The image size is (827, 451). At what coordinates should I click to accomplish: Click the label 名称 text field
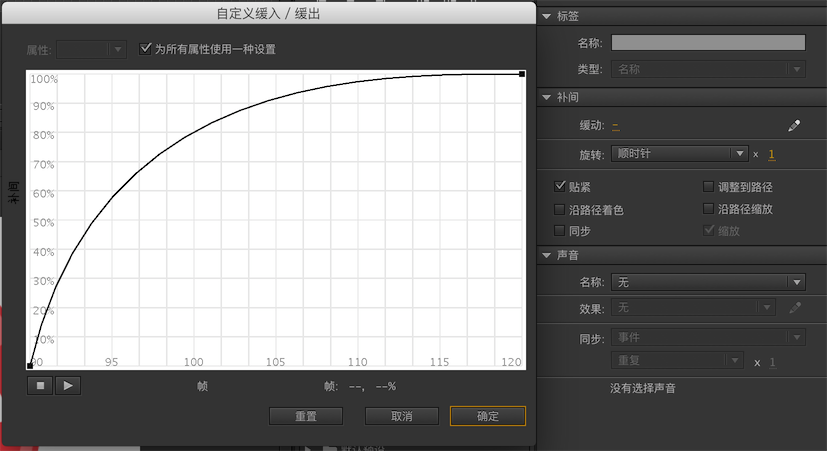[708, 43]
